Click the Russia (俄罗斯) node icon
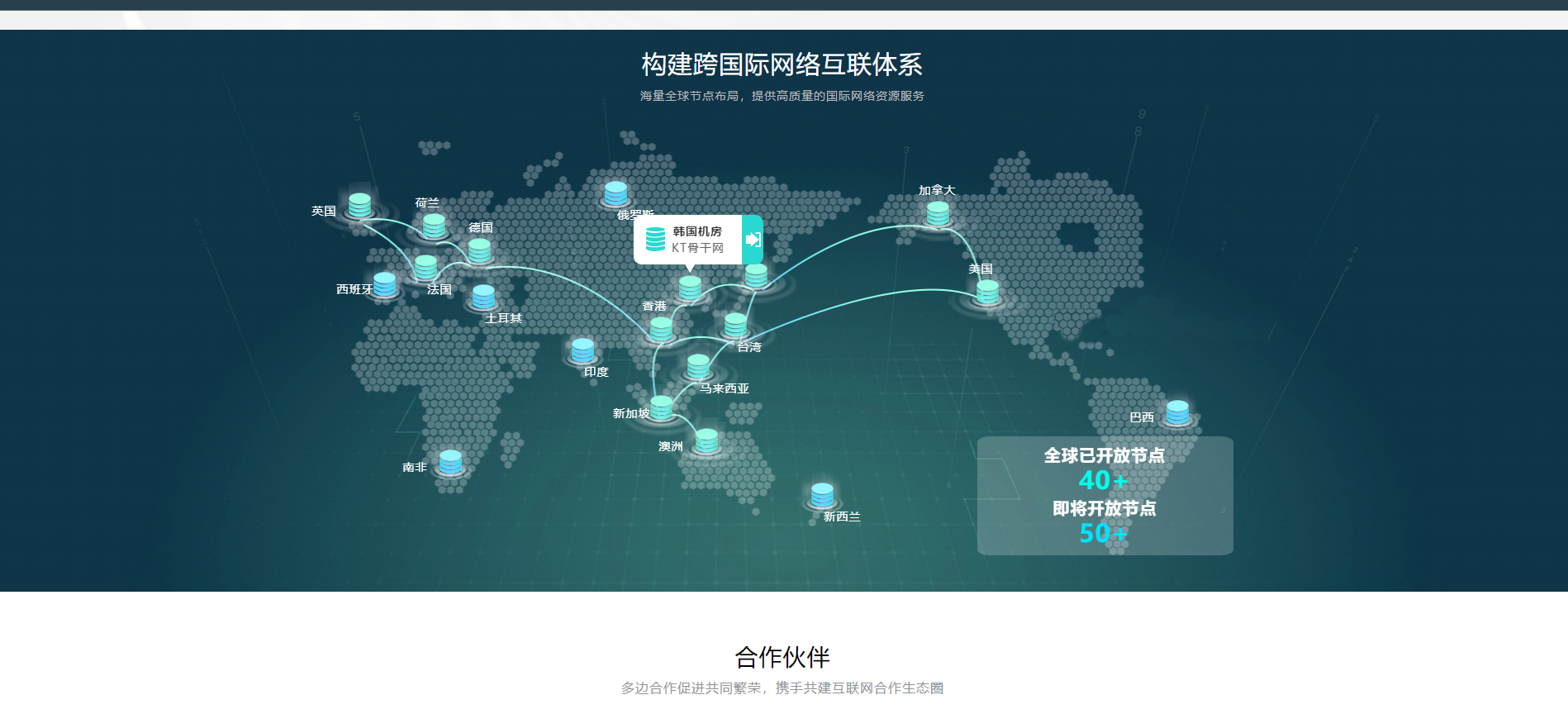Screen dimensions: 1568x714 click(615, 193)
